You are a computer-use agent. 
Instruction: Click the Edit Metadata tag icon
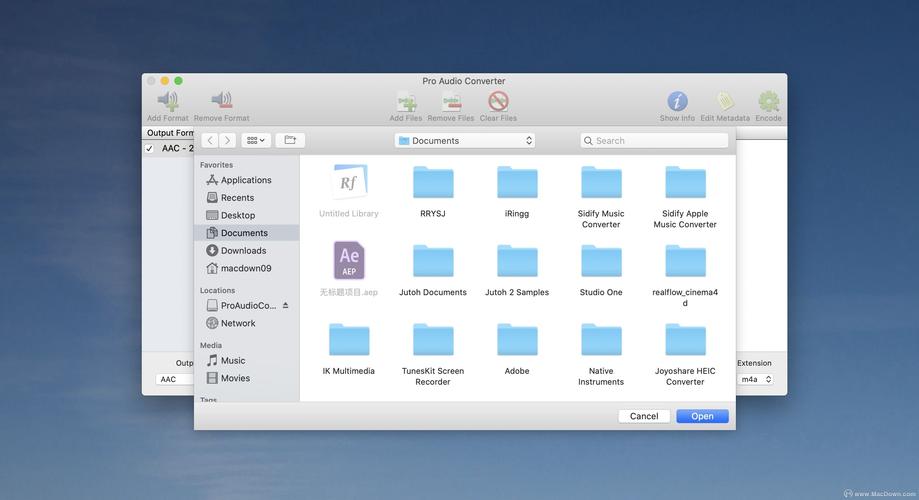point(725,101)
